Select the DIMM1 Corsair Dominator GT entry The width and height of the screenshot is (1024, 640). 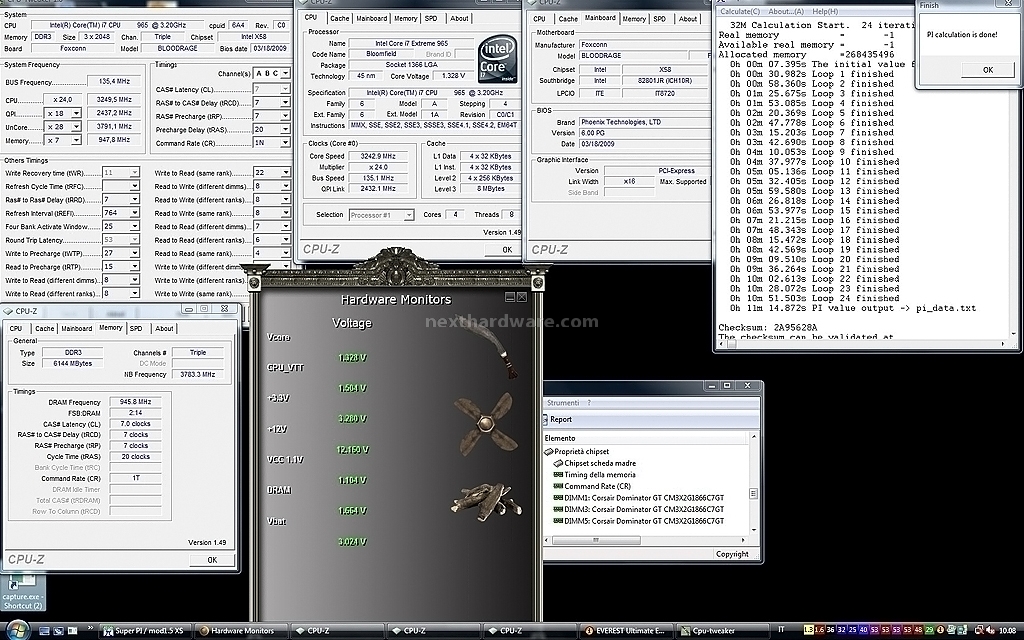(639, 498)
